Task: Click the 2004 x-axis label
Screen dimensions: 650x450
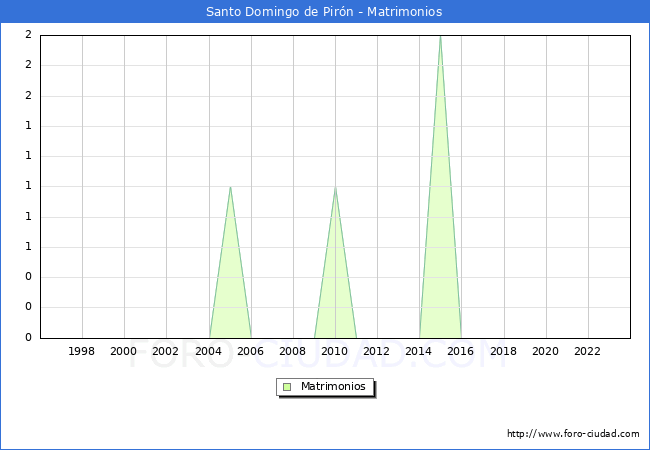Action: pyautogui.click(x=209, y=351)
